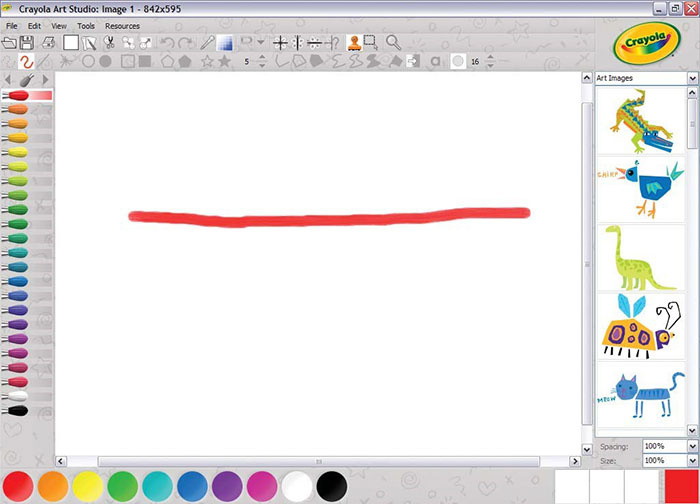This screenshot has height=504, width=700.
Task: Expand the Size percentage dropdown
Action: [x=692, y=460]
